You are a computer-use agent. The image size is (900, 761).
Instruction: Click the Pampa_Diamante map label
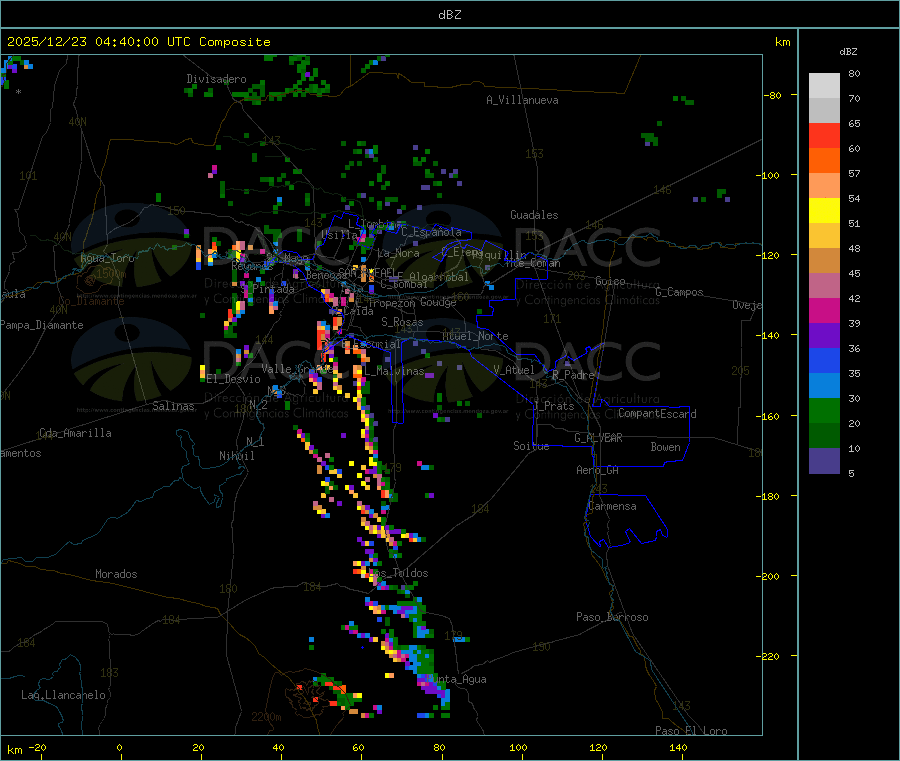42,325
